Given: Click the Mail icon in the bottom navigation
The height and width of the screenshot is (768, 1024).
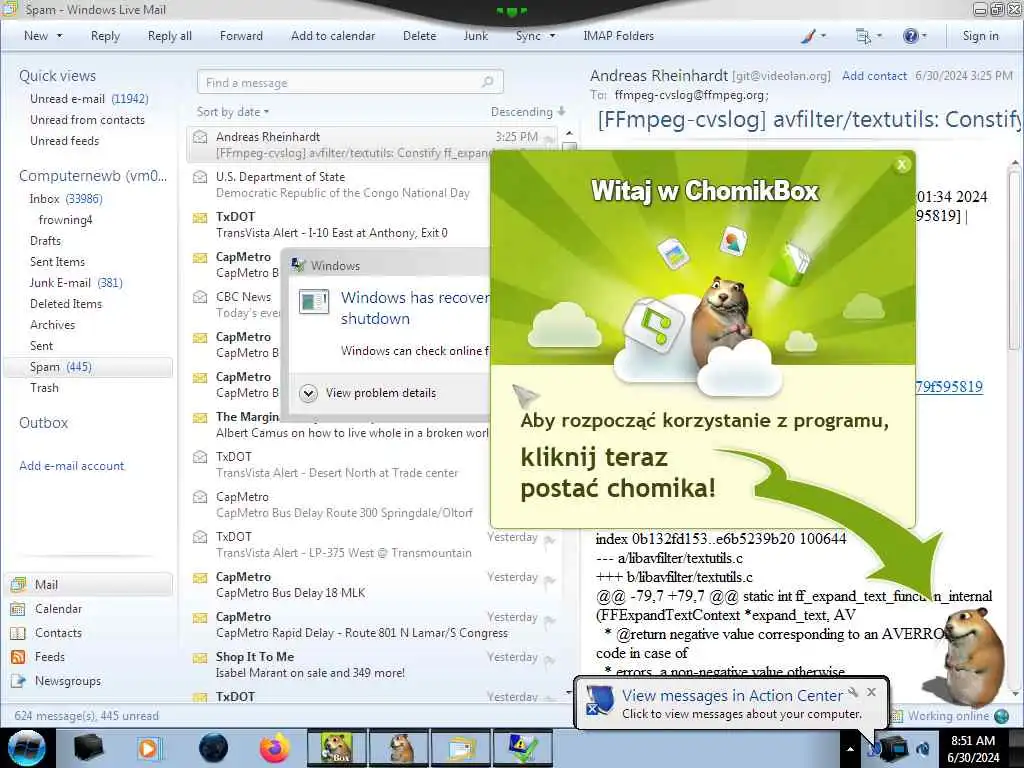Looking at the screenshot, I should [18, 584].
